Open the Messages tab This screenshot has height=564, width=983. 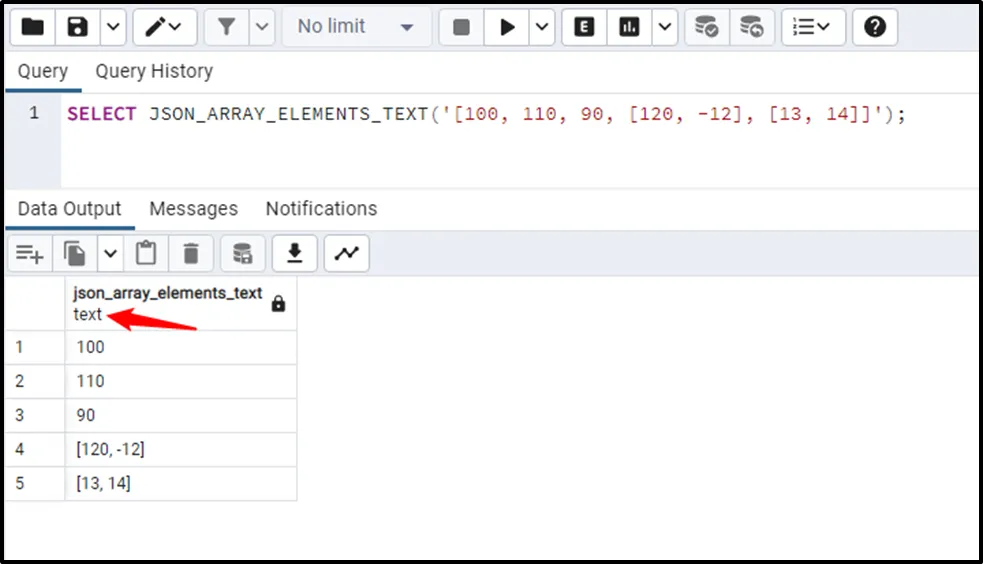(x=193, y=208)
